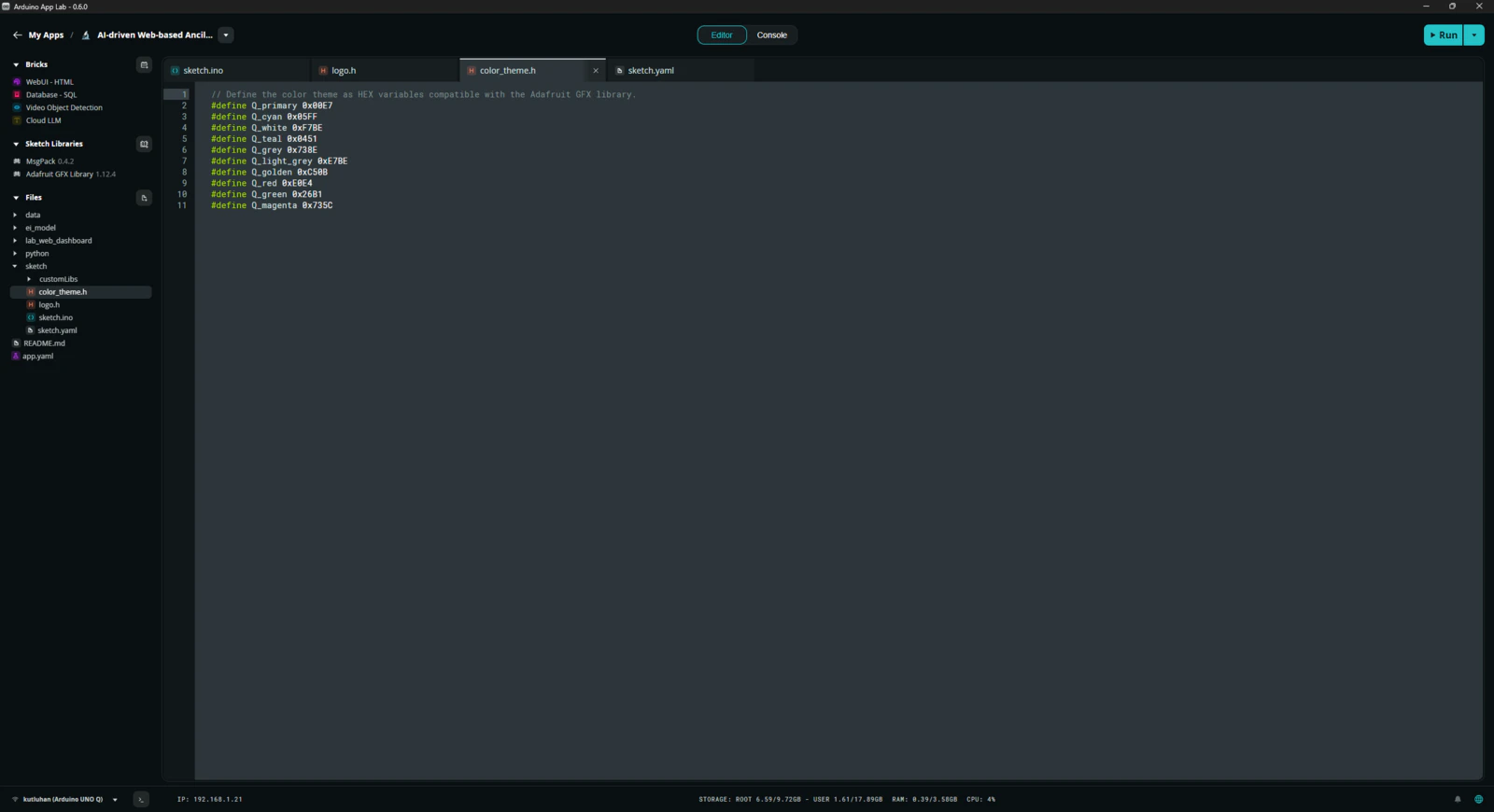Click the sketch.yaml file icon in file tree

point(31,330)
